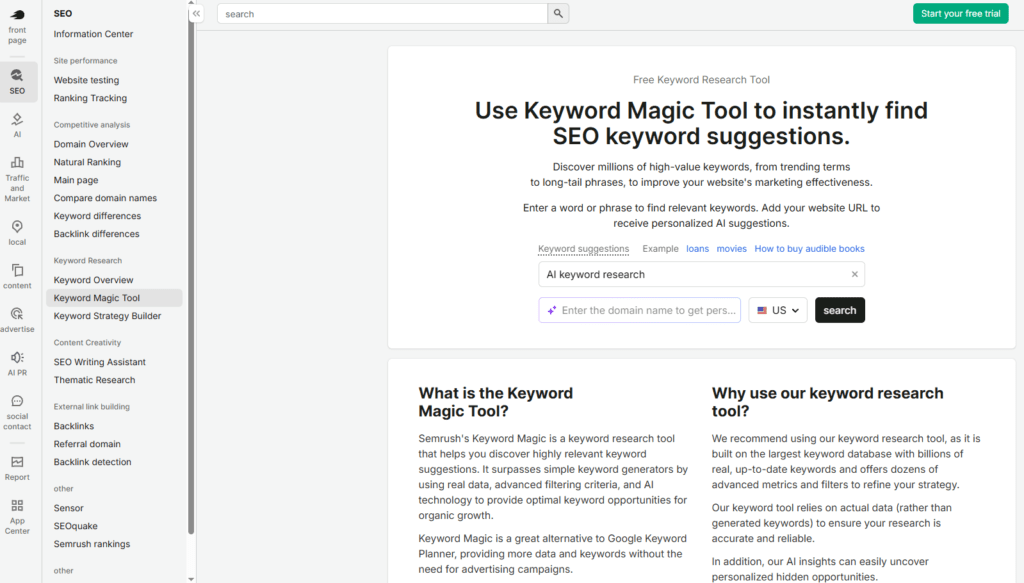Clear the keyword field with X icon
The width and height of the screenshot is (1024, 583).
click(x=854, y=274)
